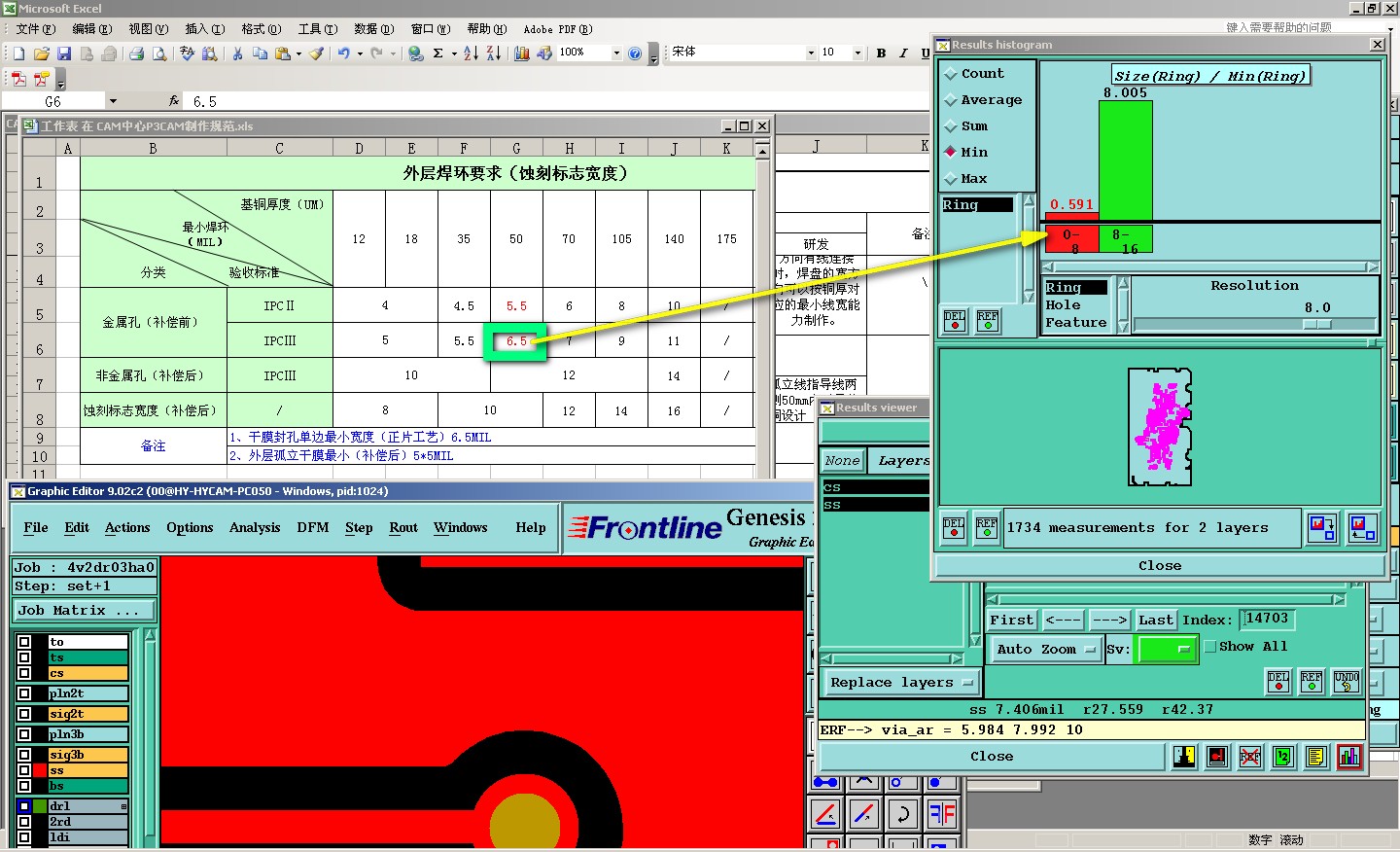Open the Excel font name dropdown arrow
Image resolution: width=1400 pixels, height=852 pixels.
tap(811, 53)
